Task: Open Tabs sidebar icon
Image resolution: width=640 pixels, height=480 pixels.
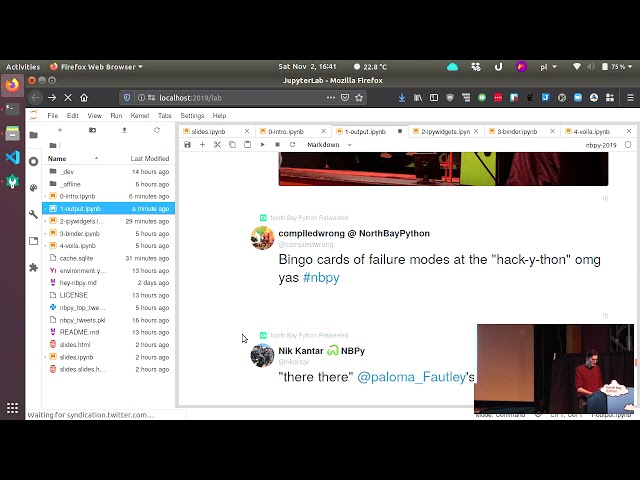Action: click(33, 241)
